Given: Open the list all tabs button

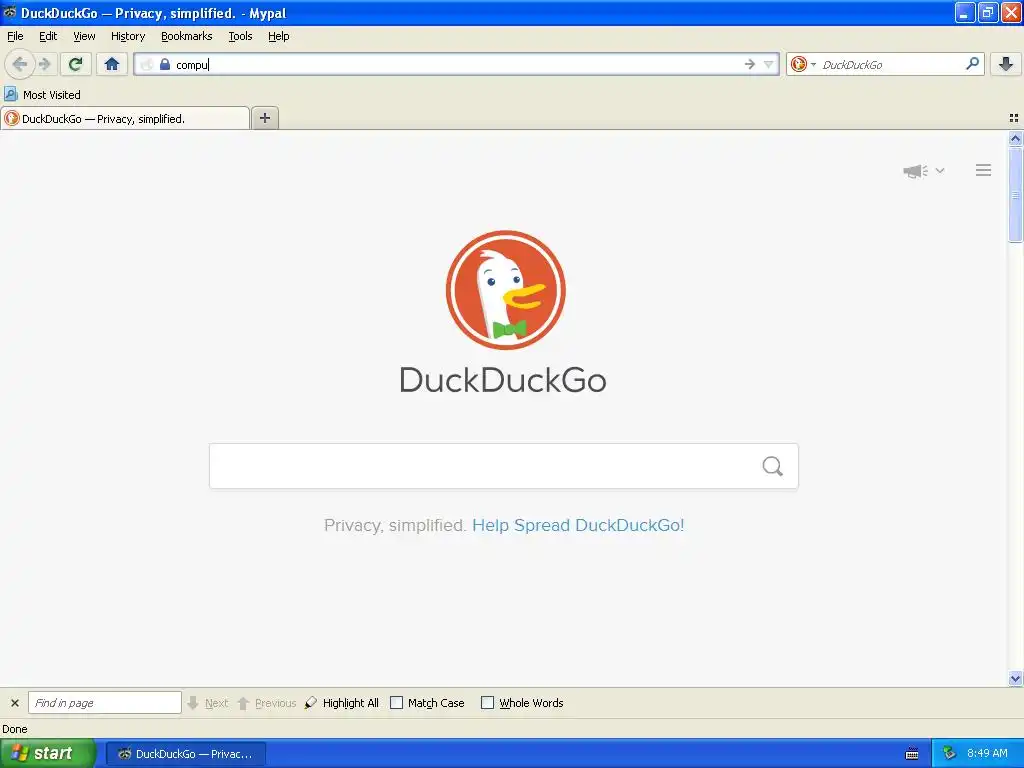Looking at the screenshot, I should (x=1014, y=118).
